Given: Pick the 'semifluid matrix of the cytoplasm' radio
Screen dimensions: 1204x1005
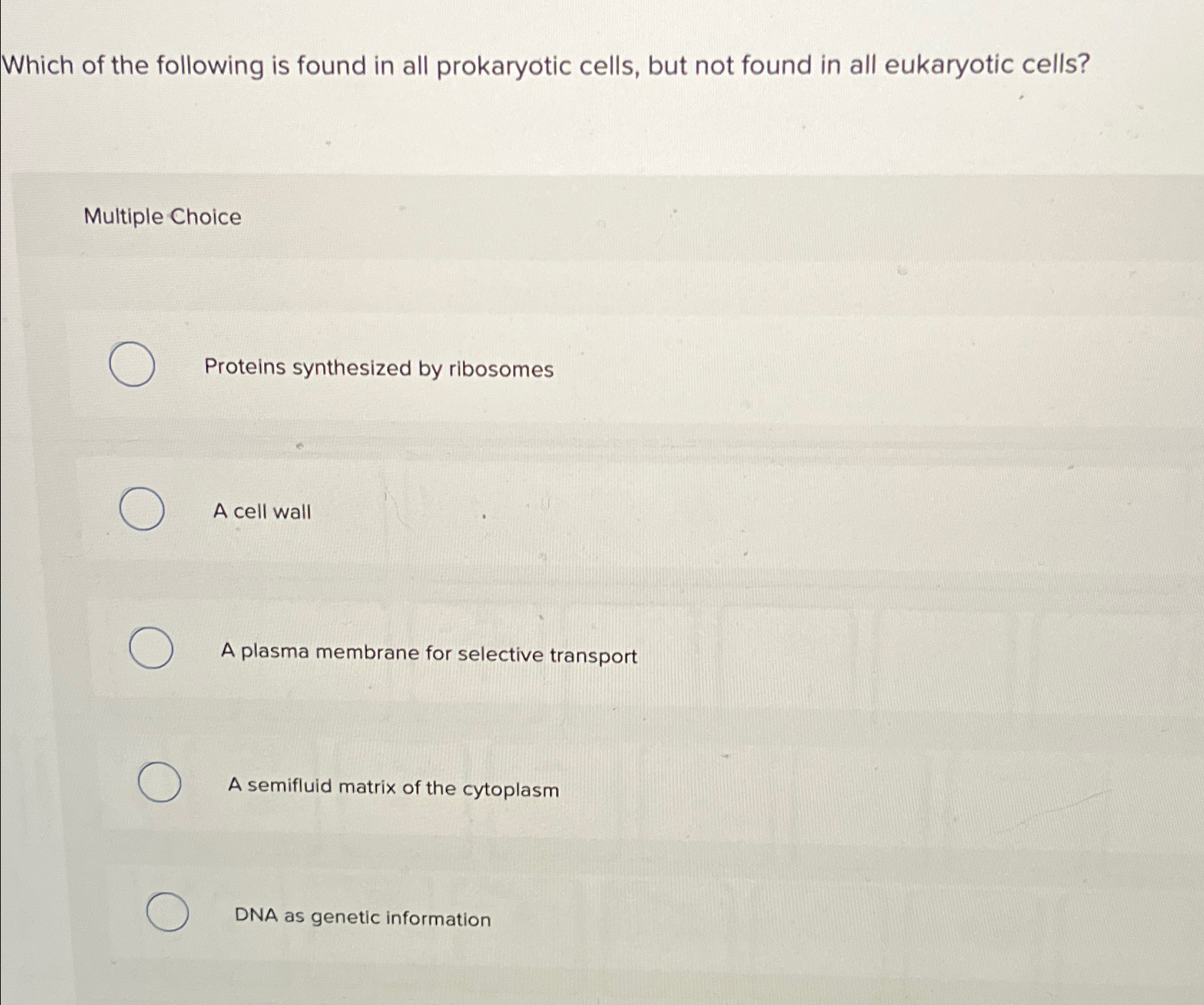Looking at the screenshot, I should pos(160,782).
